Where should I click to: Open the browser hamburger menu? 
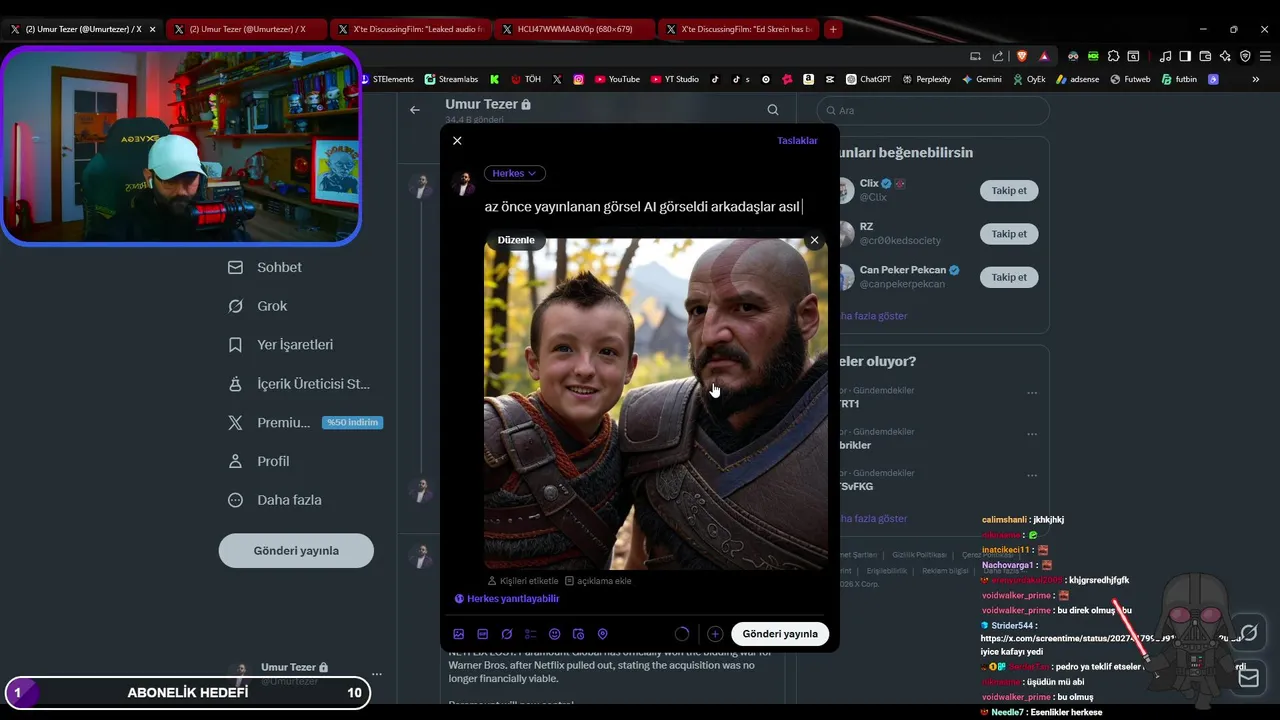coord(1264,56)
